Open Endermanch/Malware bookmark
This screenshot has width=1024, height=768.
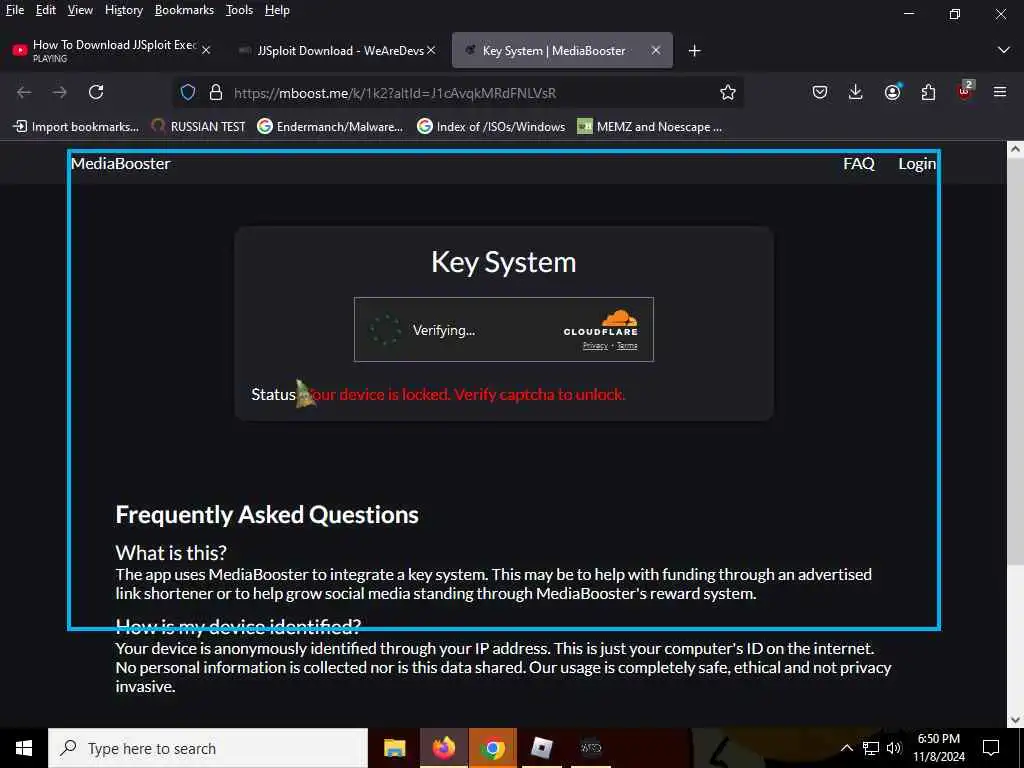(x=330, y=127)
